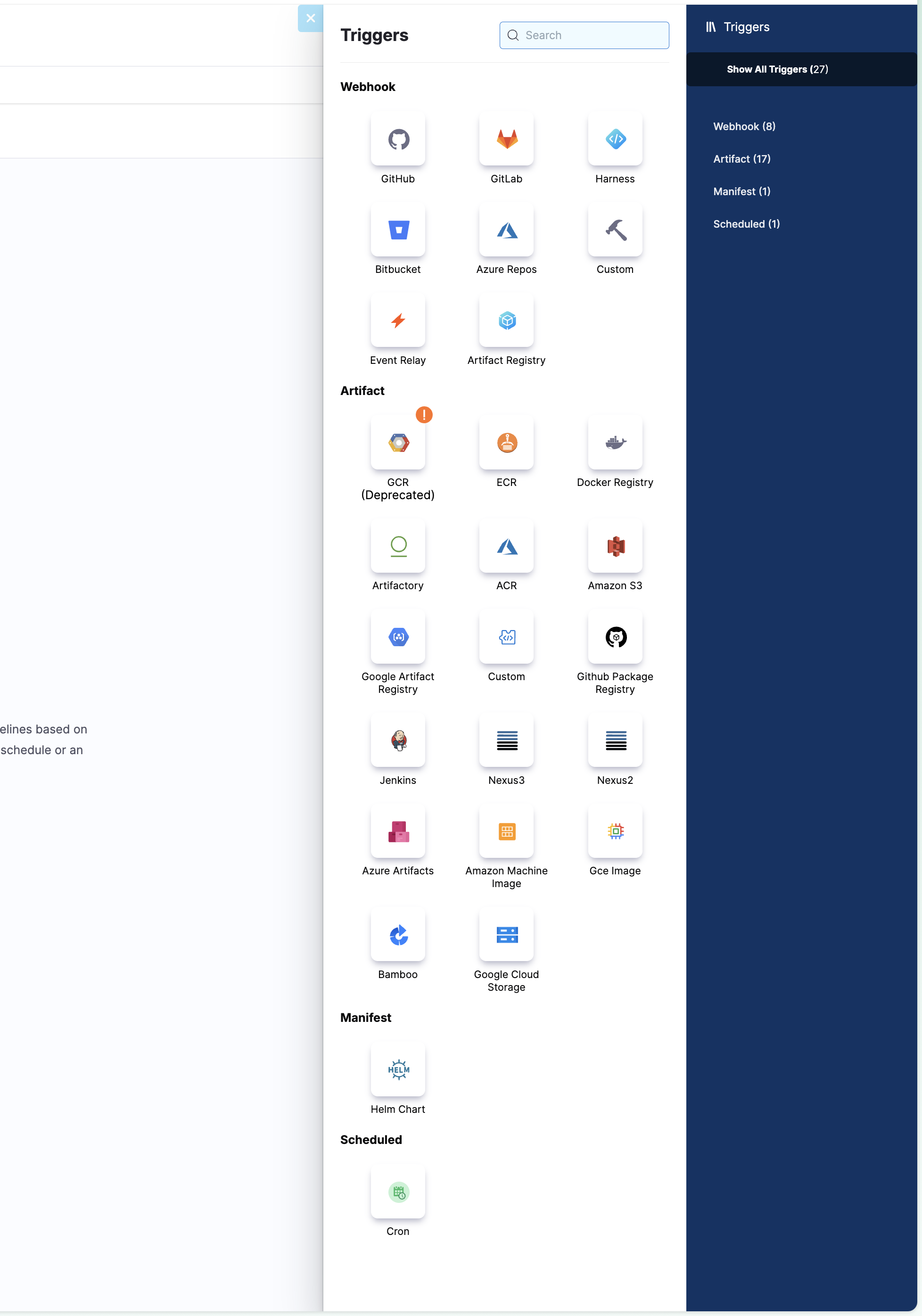Filter by Scheduled (1) category
922x1316 pixels.
(x=746, y=223)
